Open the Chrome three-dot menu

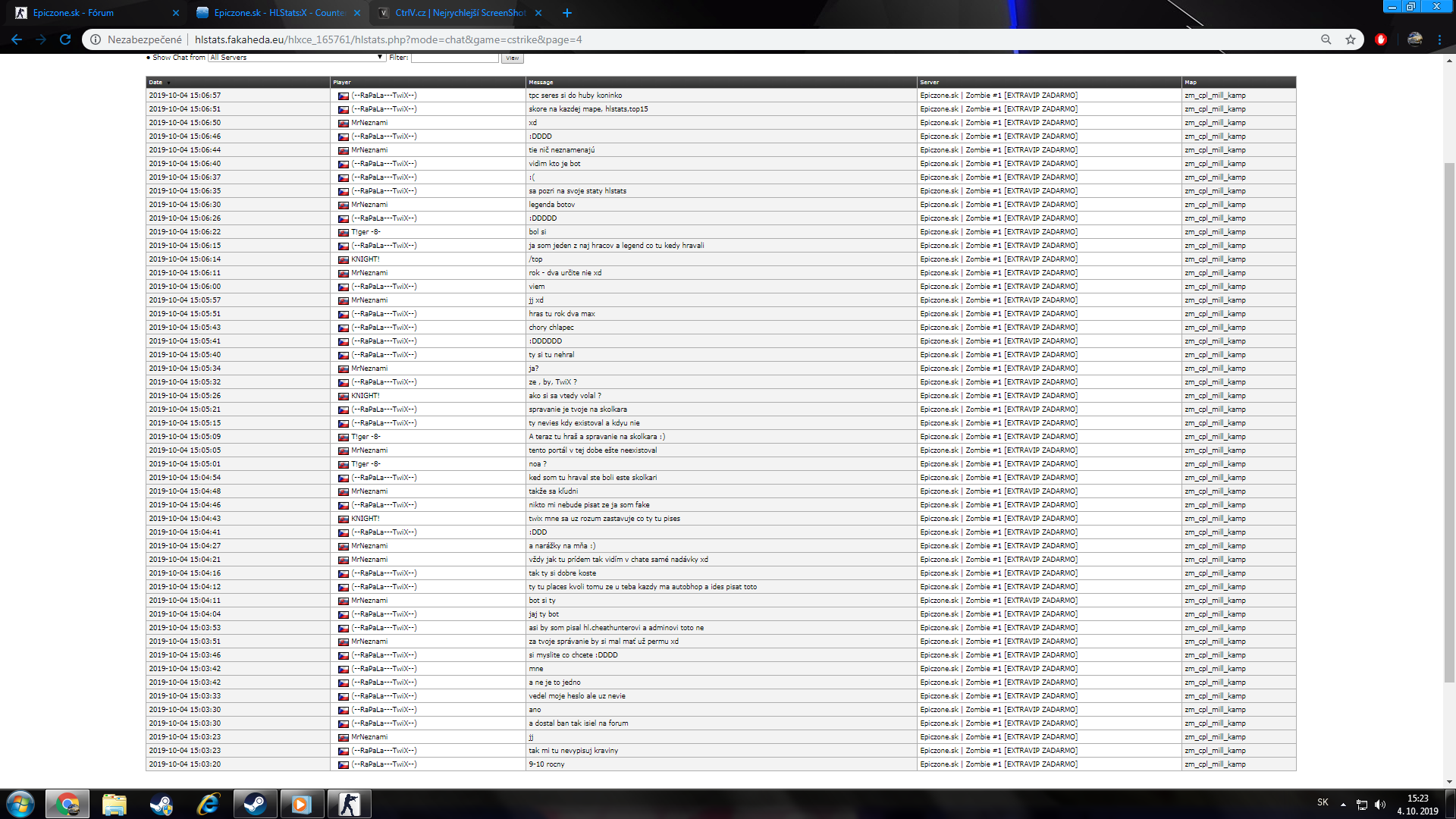(x=1439, y=39)
